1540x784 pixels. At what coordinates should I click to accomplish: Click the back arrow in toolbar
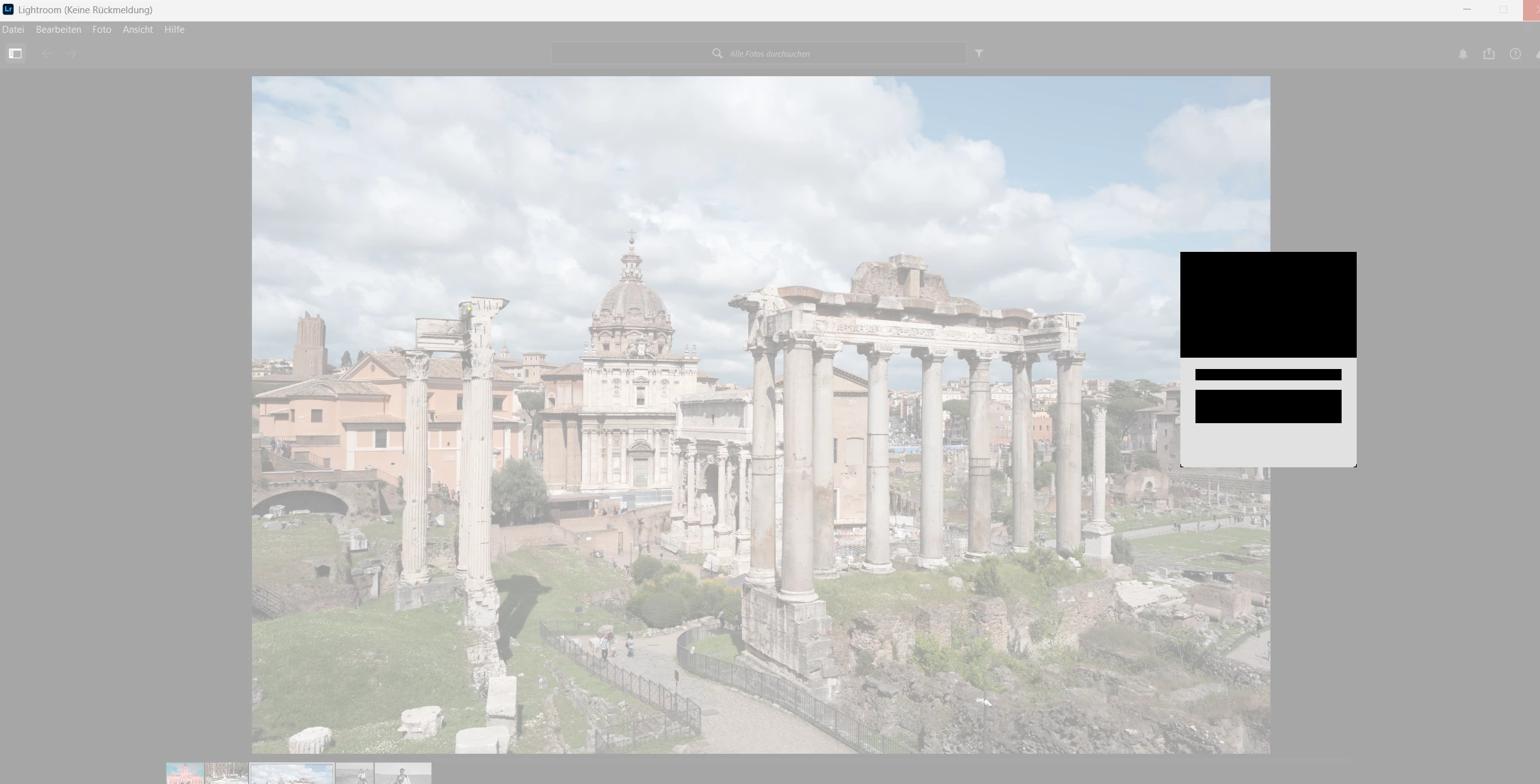(x=47, y=54)
